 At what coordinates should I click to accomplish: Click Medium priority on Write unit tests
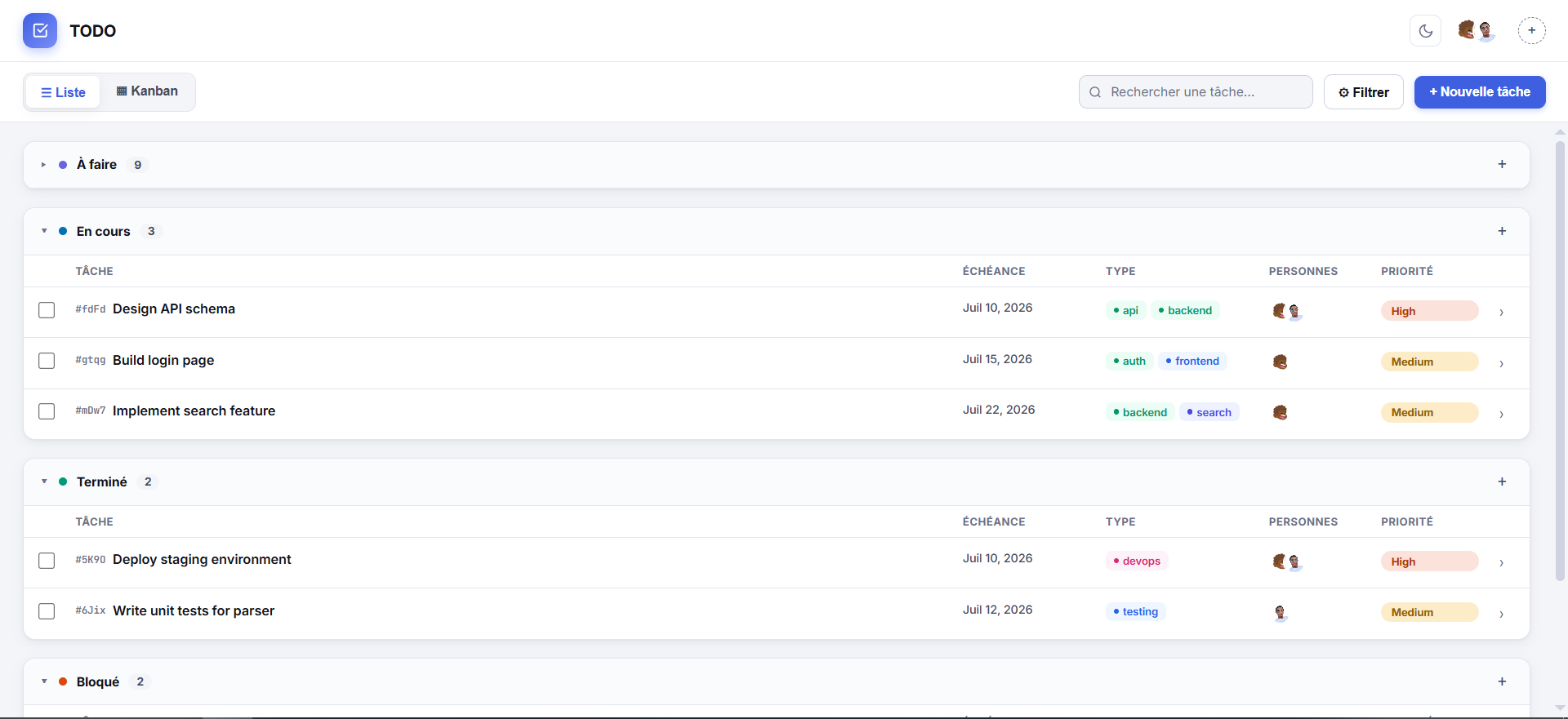[1429, 612]
